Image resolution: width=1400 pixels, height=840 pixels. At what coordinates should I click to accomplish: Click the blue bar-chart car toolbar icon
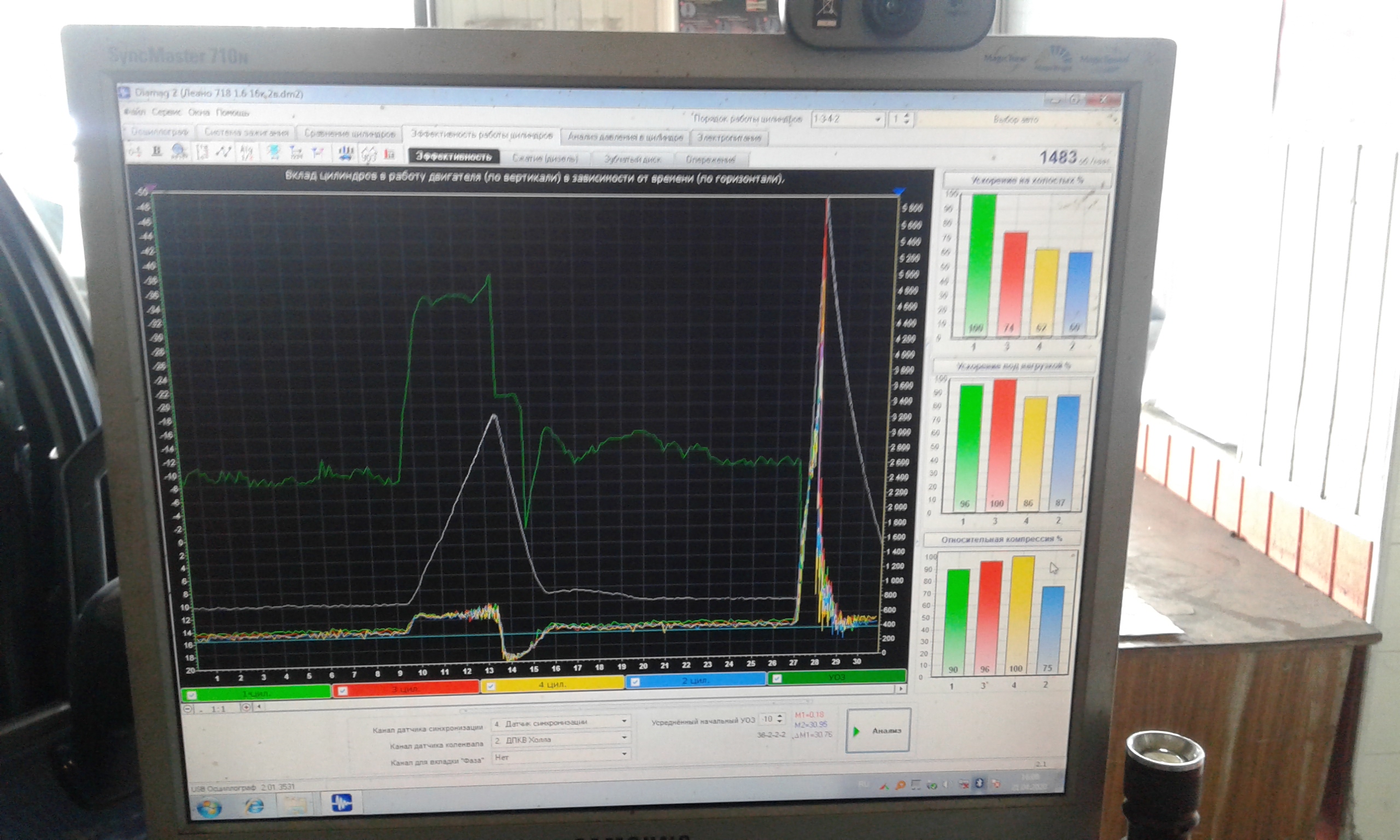[x=346, y=153]
